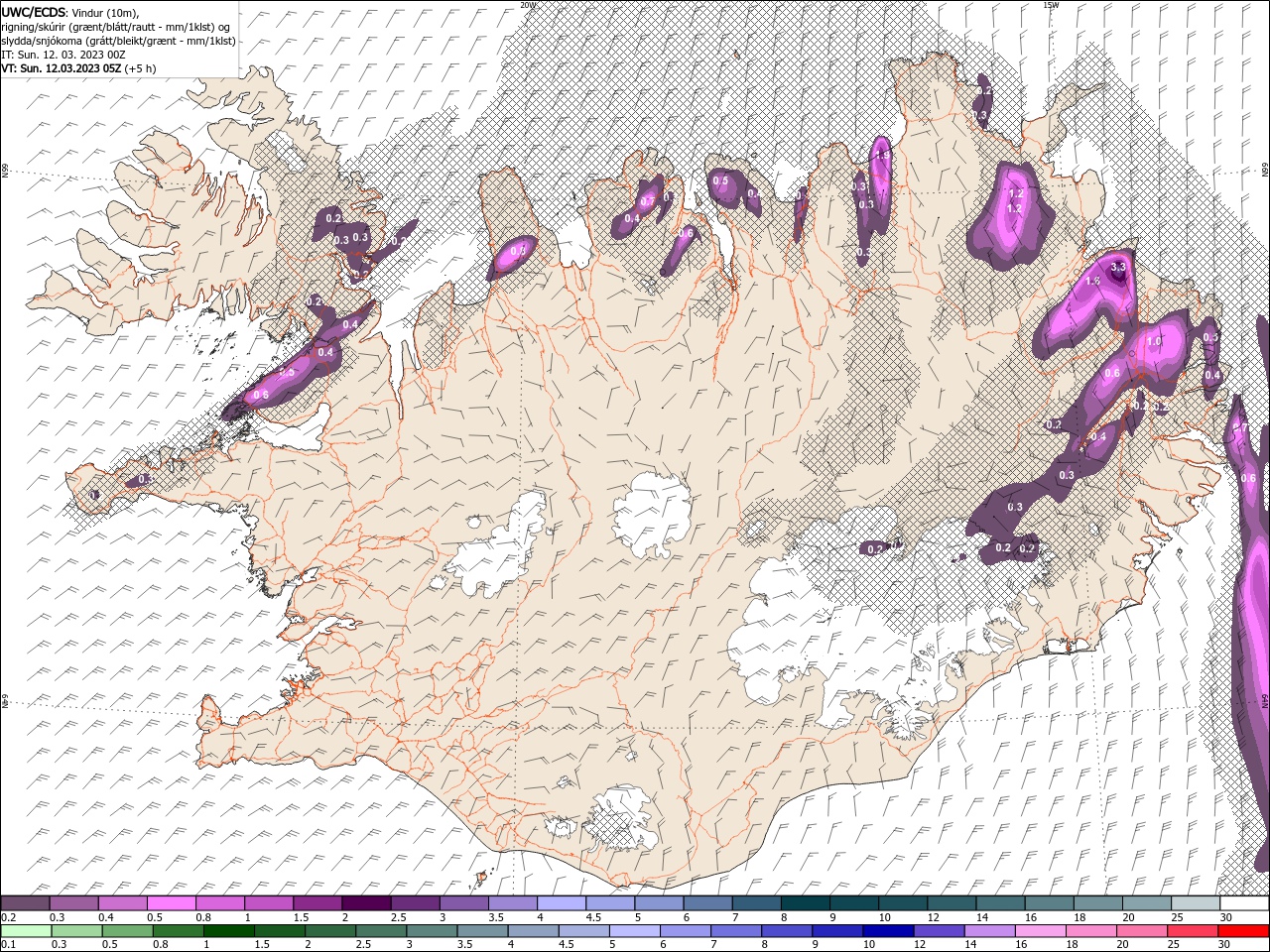
Task: Click the pale green rain legend swatch after 0.1
Action: coord(26,930)
